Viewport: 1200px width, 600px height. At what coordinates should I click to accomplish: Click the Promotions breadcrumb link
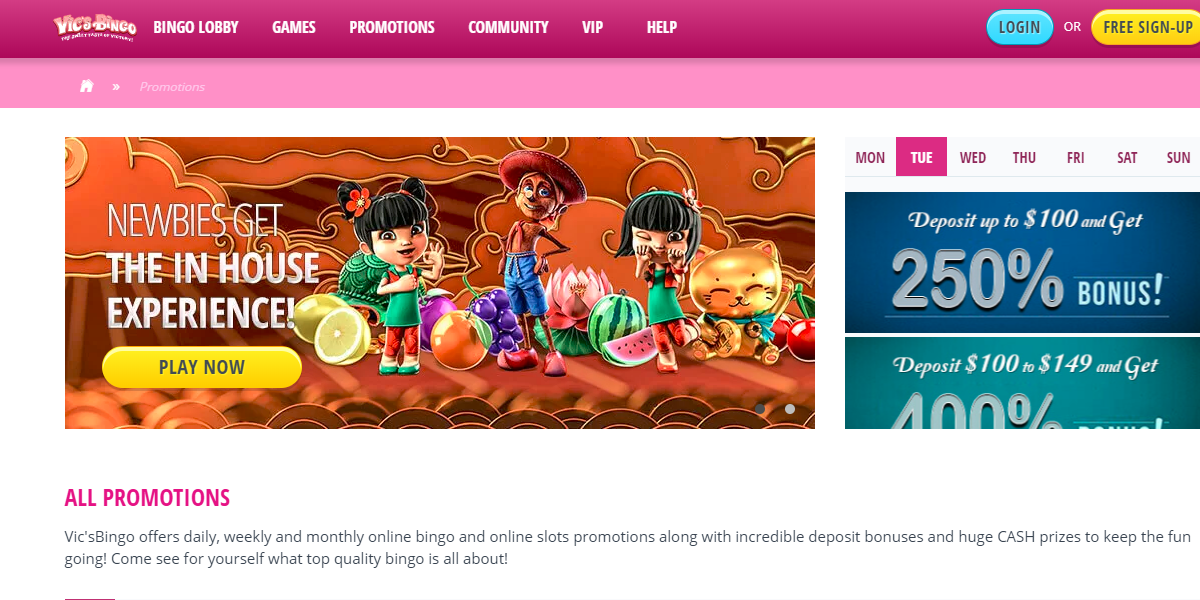(172, 87)
